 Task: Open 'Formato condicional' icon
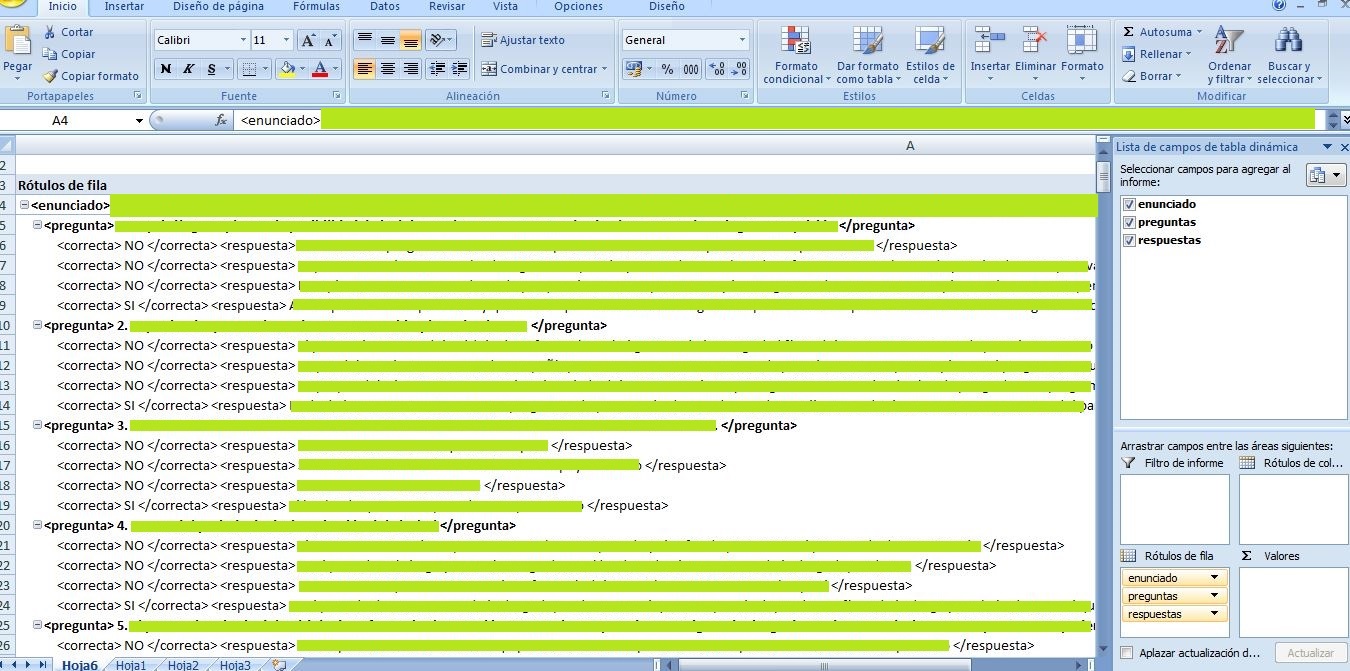(796, 55)
